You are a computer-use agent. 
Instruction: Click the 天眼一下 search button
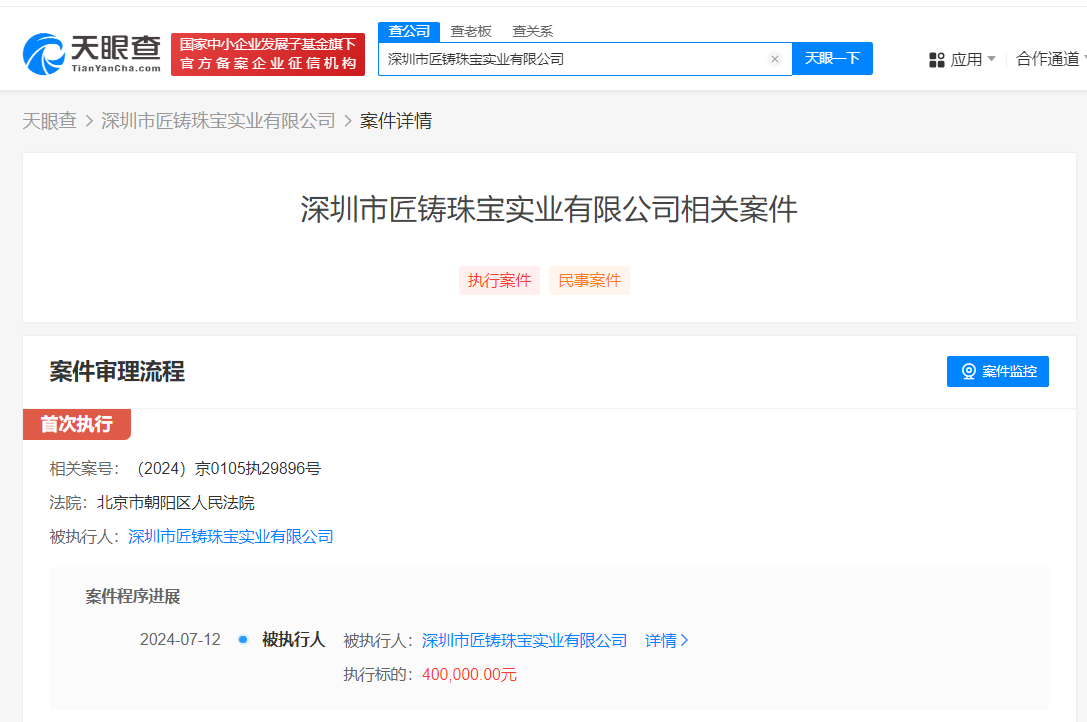(832, 58)
